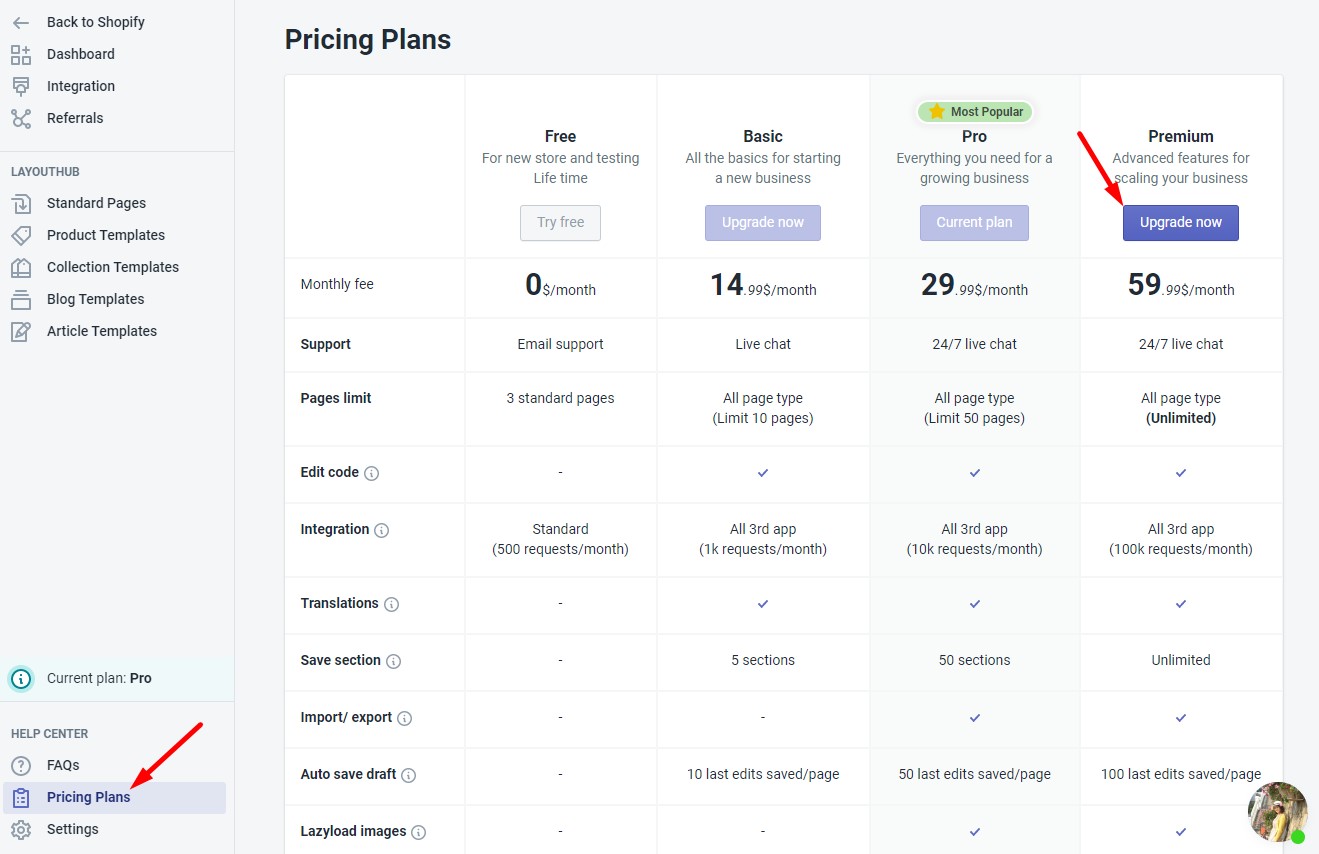Image resolution: width=1319 pixels, height=854 pixels.
Task: Open Dashboard via its grid icon
Action: 21,54
